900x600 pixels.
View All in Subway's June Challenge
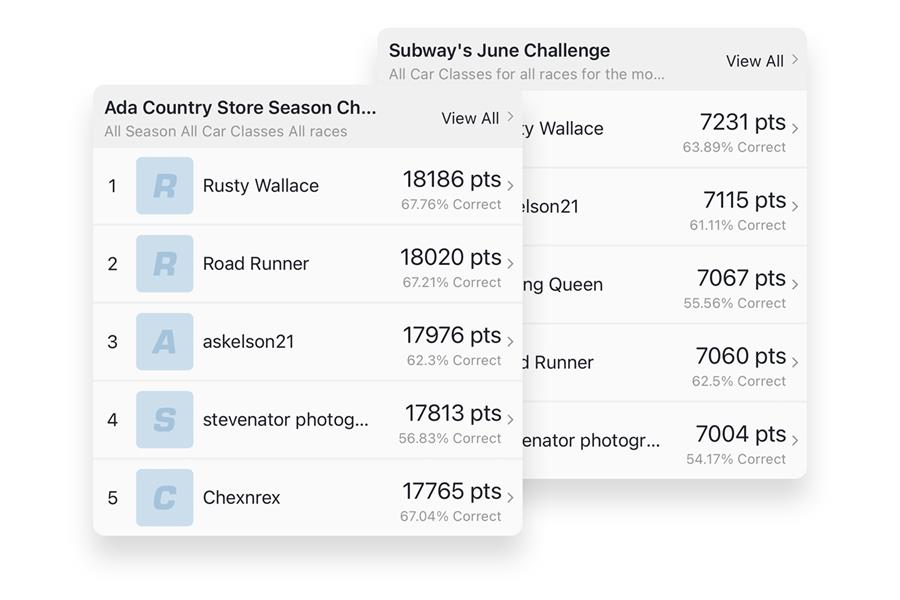[x=762, y=61]
